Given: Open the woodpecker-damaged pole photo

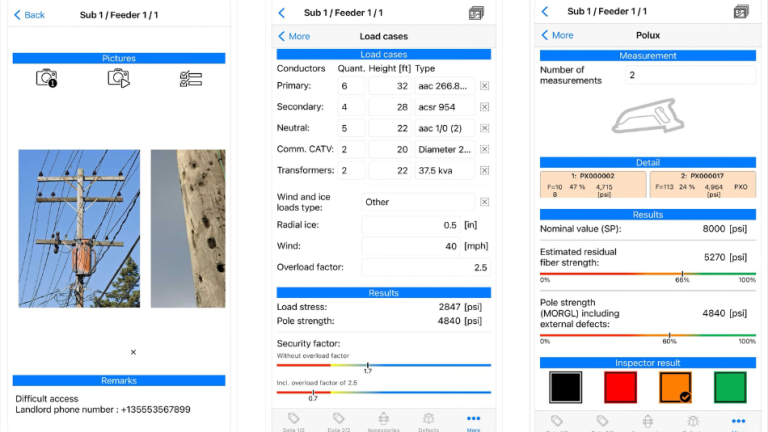Looking at the screenshot, I should pos(188,229).
